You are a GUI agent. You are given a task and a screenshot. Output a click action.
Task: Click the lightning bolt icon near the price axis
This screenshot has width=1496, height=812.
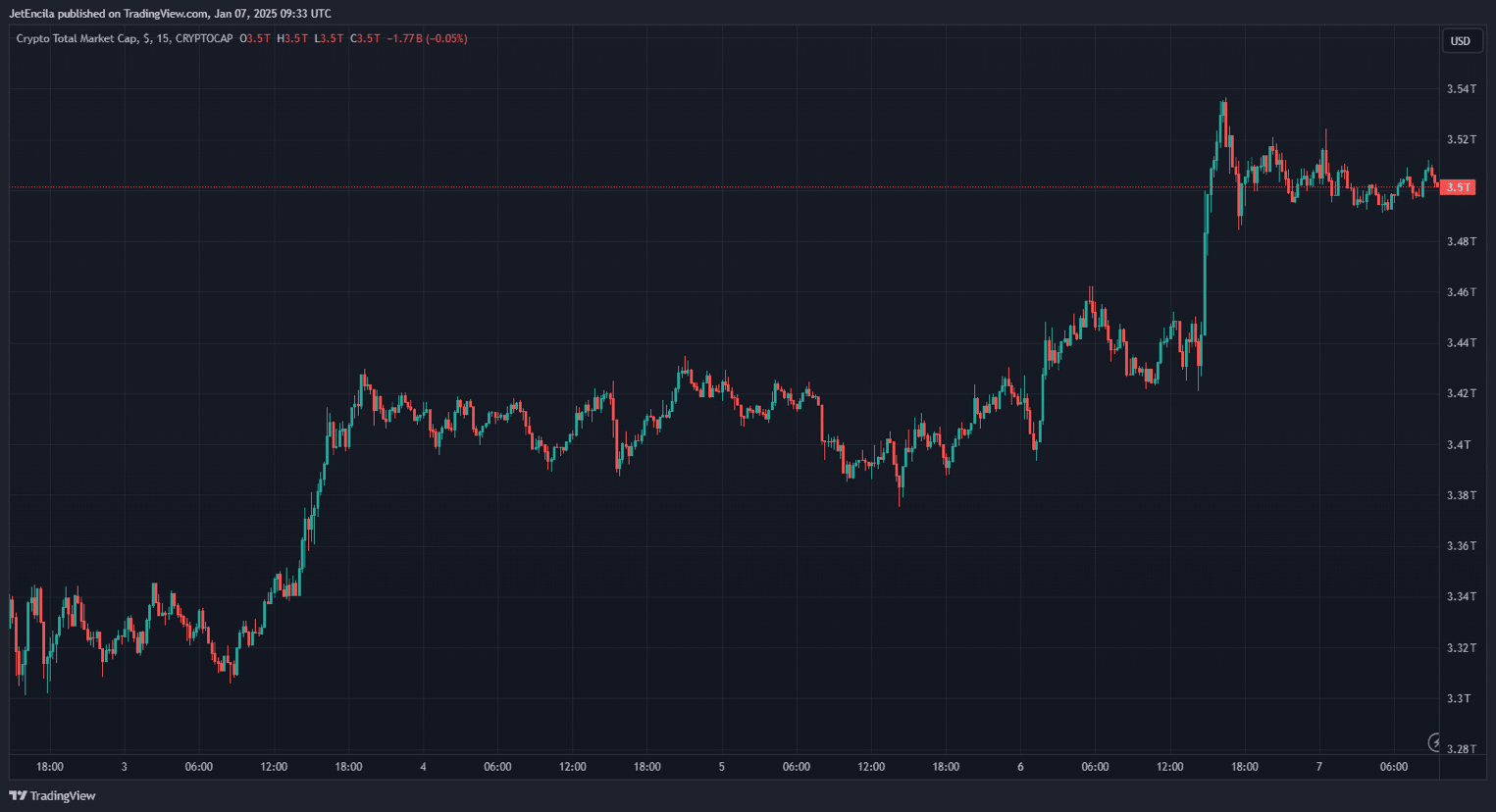coord(1434,742)
